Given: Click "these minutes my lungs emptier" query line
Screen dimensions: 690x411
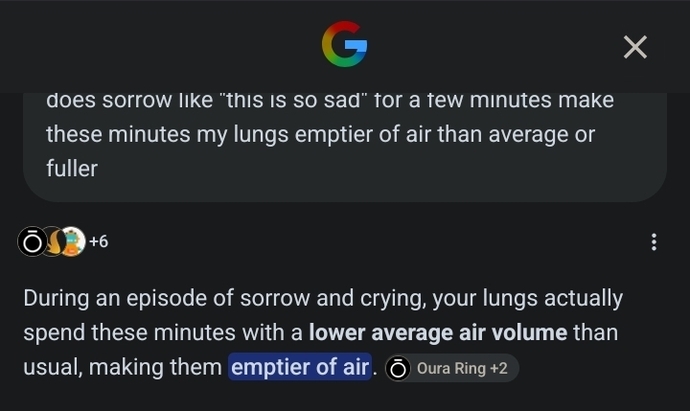Looking at the screenshot, I should 320,134.
